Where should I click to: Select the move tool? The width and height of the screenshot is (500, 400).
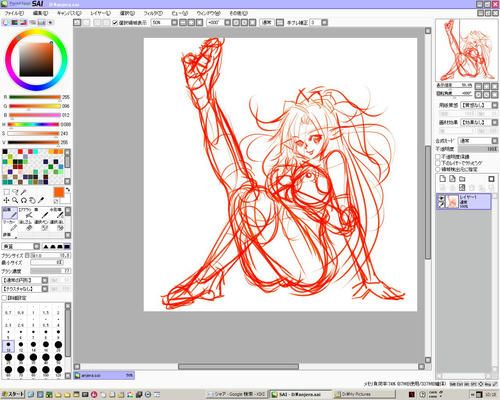click(x=6, y=200)
